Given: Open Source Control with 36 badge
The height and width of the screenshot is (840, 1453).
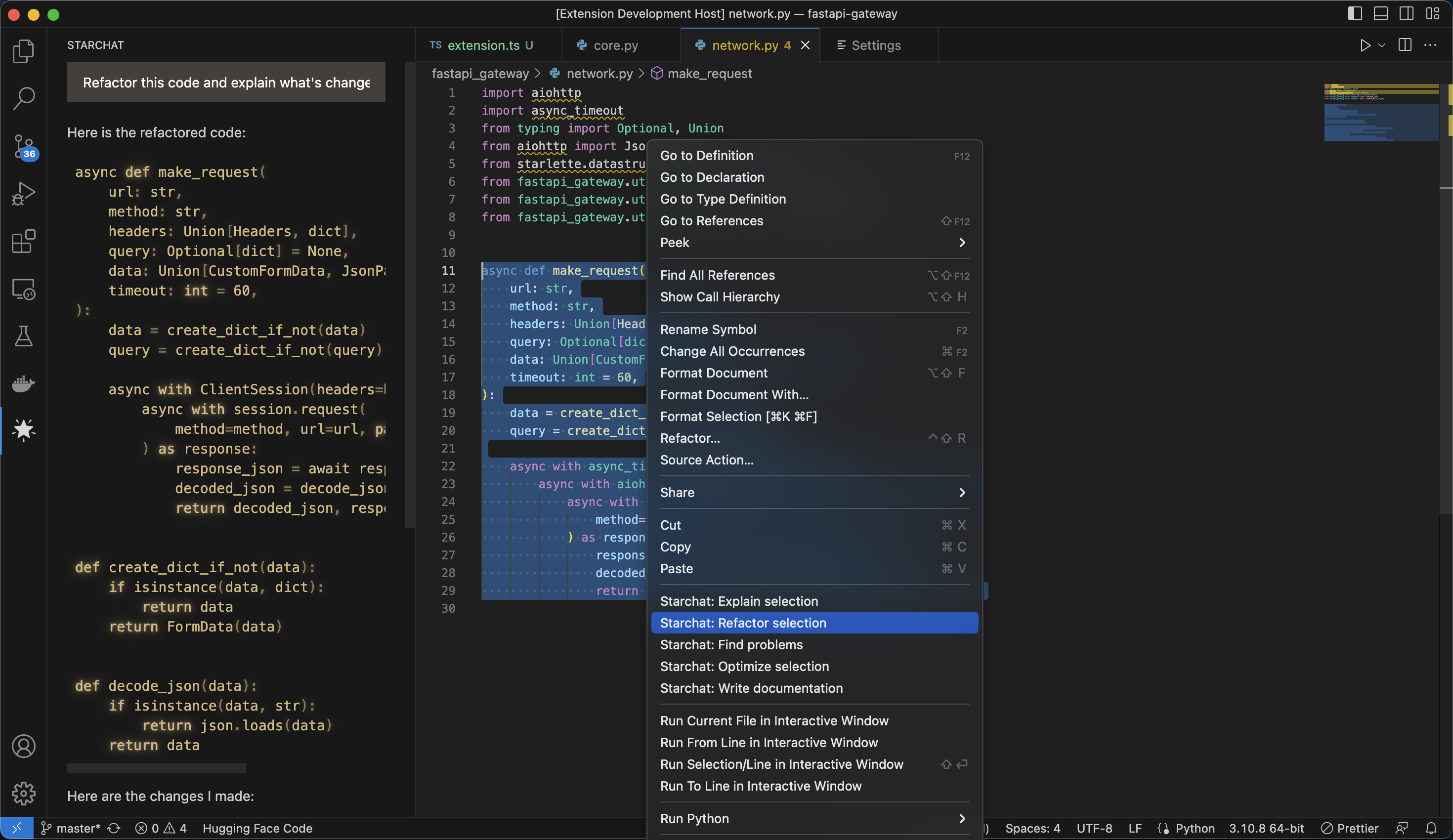Looking at the screenshot, I should click(x=23, y=146).
